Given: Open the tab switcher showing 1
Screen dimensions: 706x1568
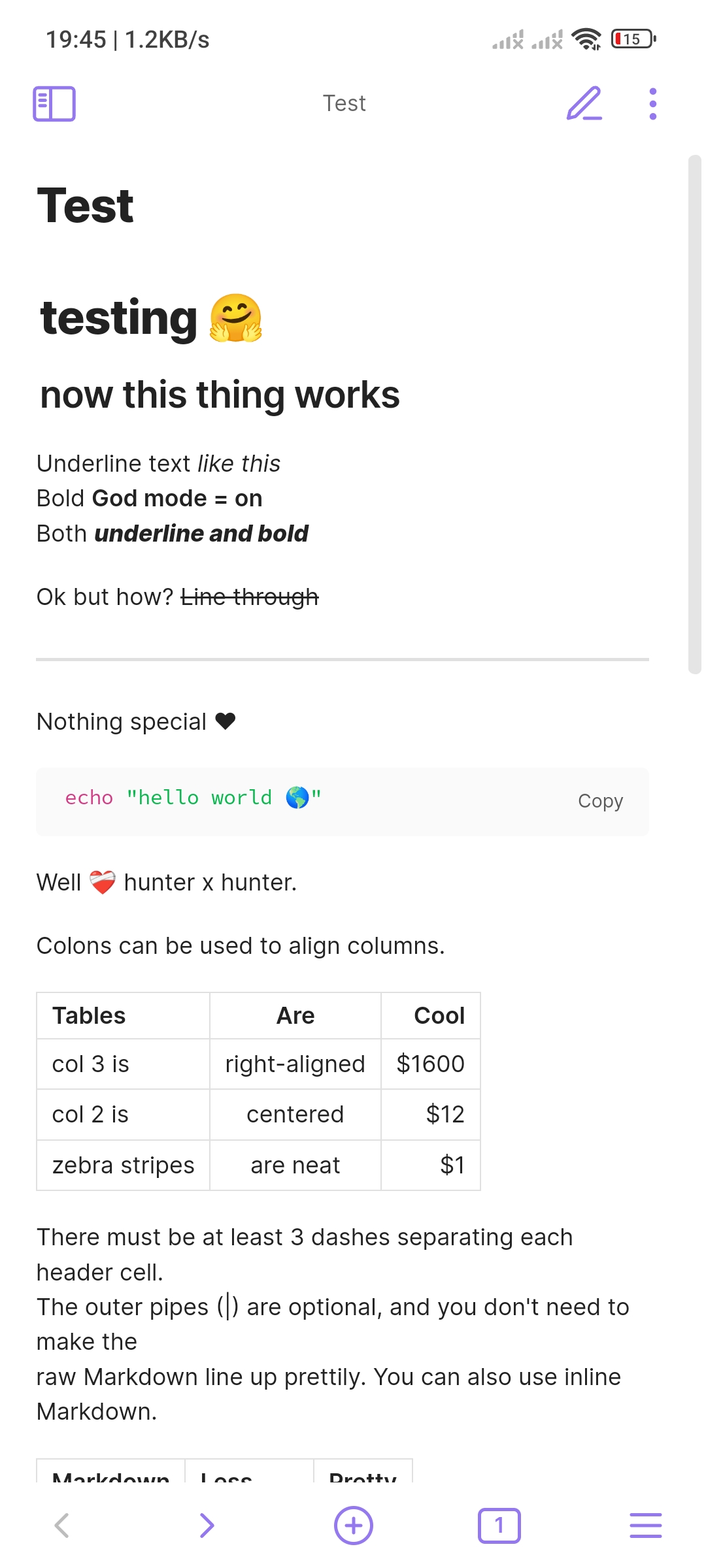Looking at the screenshot, I should pos(499,1526).
